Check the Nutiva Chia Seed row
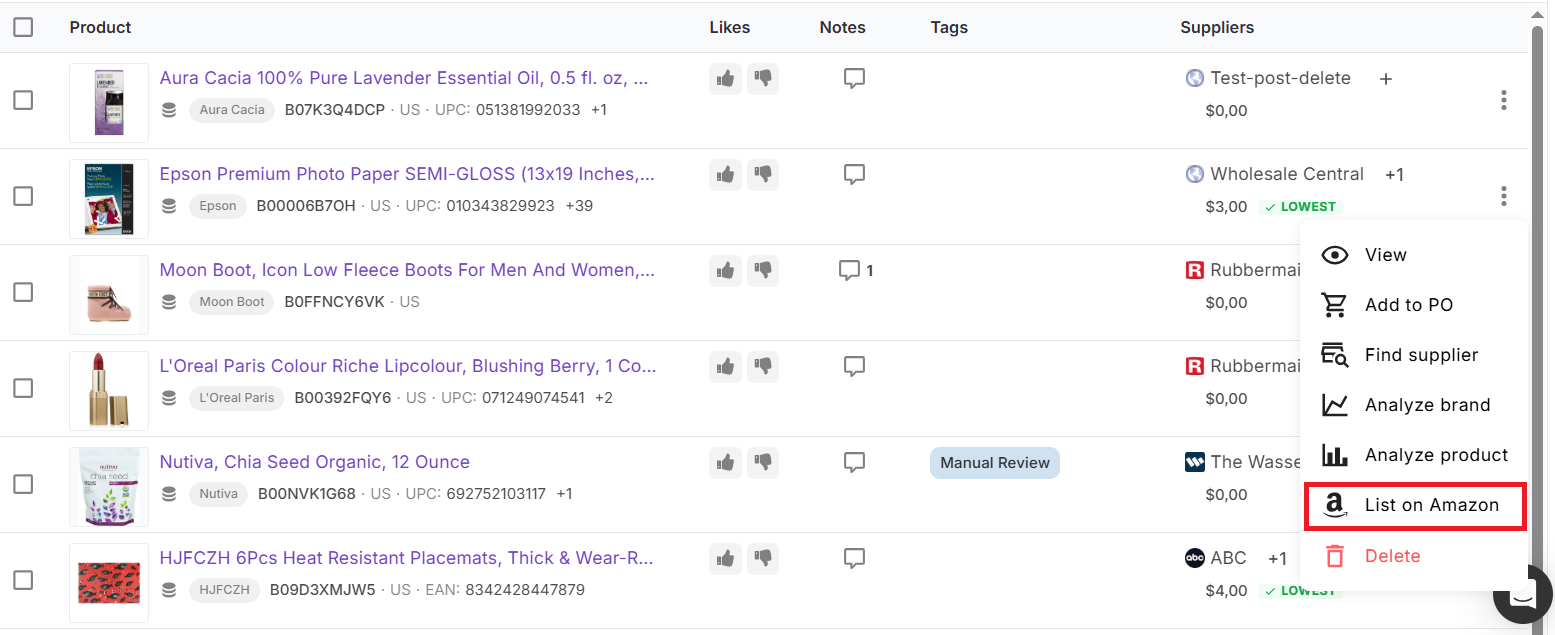This screenshot has height=635, width=1555. click(x=23, y=484)
